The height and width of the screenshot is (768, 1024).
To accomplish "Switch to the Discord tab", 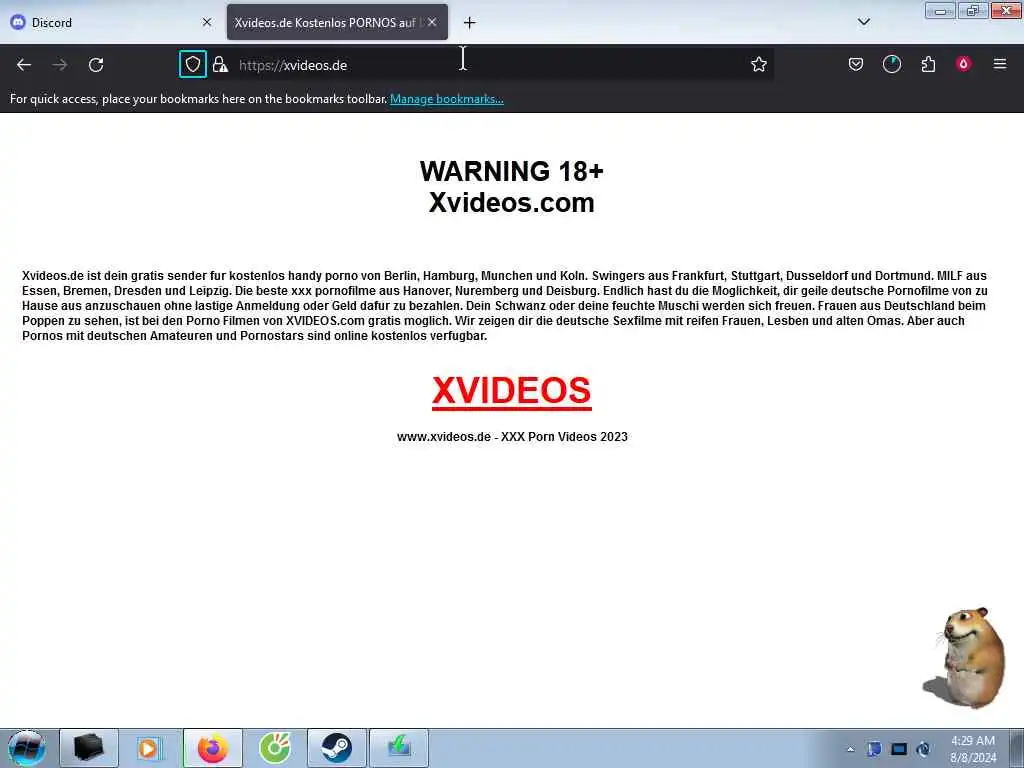I will [x=112, y=22].
